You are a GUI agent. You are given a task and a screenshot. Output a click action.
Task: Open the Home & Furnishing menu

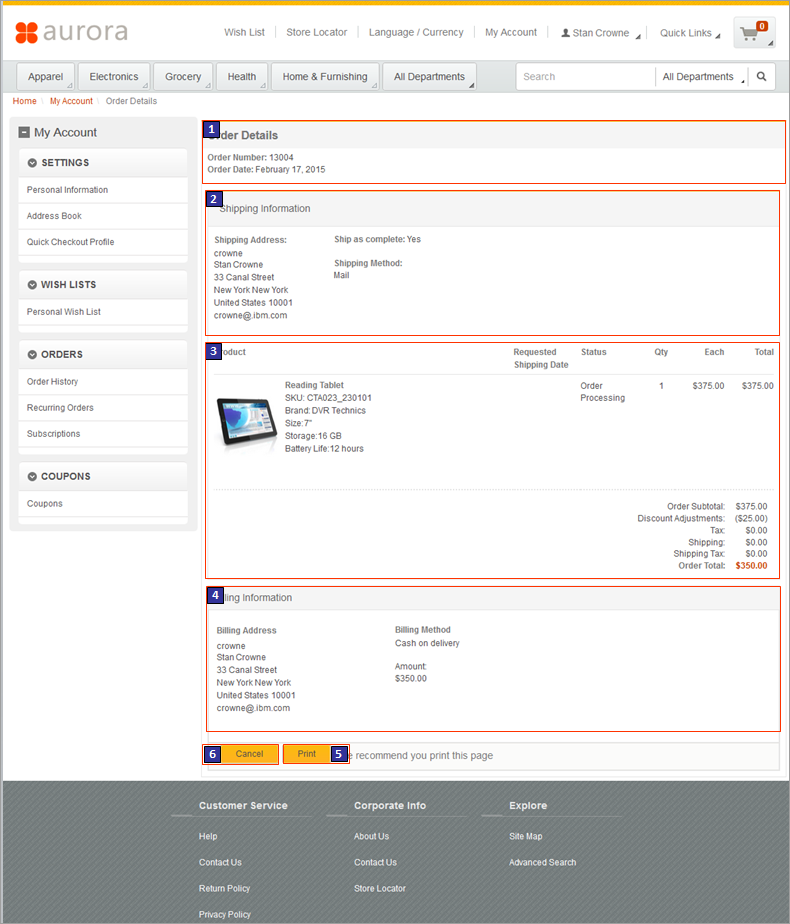point(325,77)
